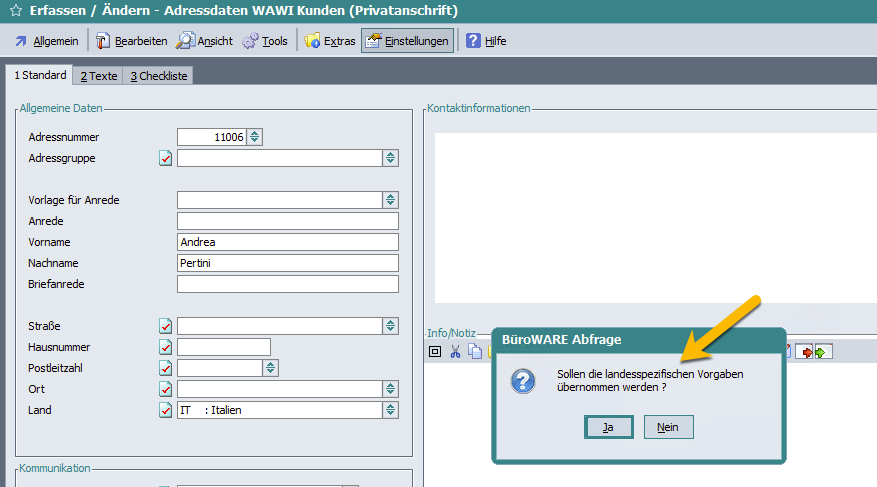Toggle the checkbox next to Adressgruppe
This screenshot has height=487, width=877.
click(166, 158)
